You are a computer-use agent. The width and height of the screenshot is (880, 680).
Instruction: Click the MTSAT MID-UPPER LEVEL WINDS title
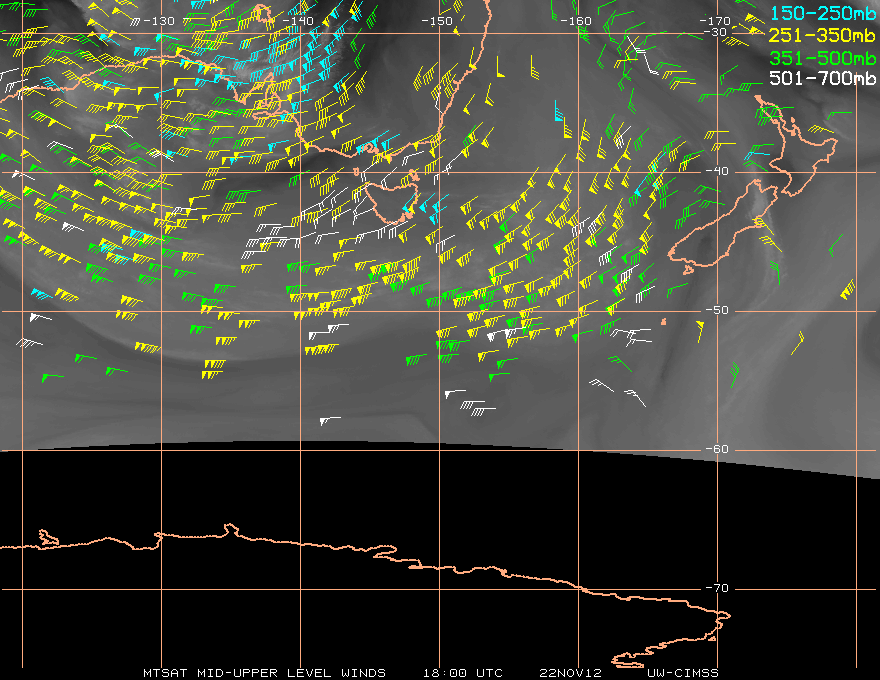pyautogui.click(x=264, y=672)
